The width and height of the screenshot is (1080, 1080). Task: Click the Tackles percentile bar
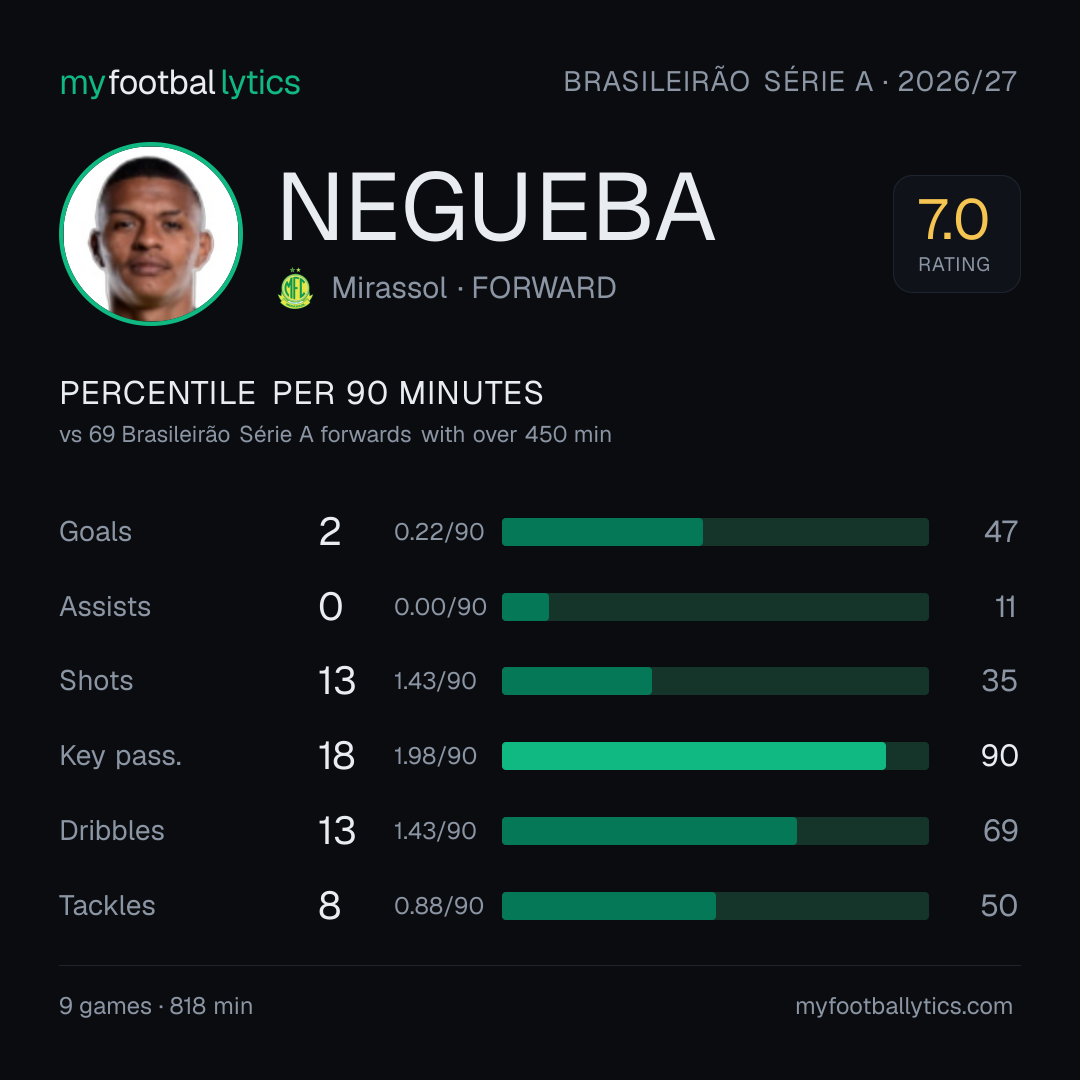tap(715, 906)
